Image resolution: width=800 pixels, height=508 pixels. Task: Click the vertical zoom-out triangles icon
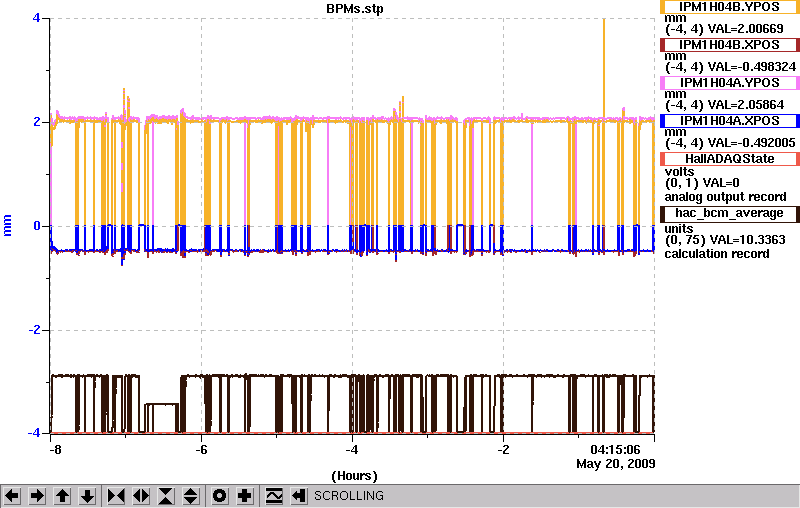tap(191, 496)
